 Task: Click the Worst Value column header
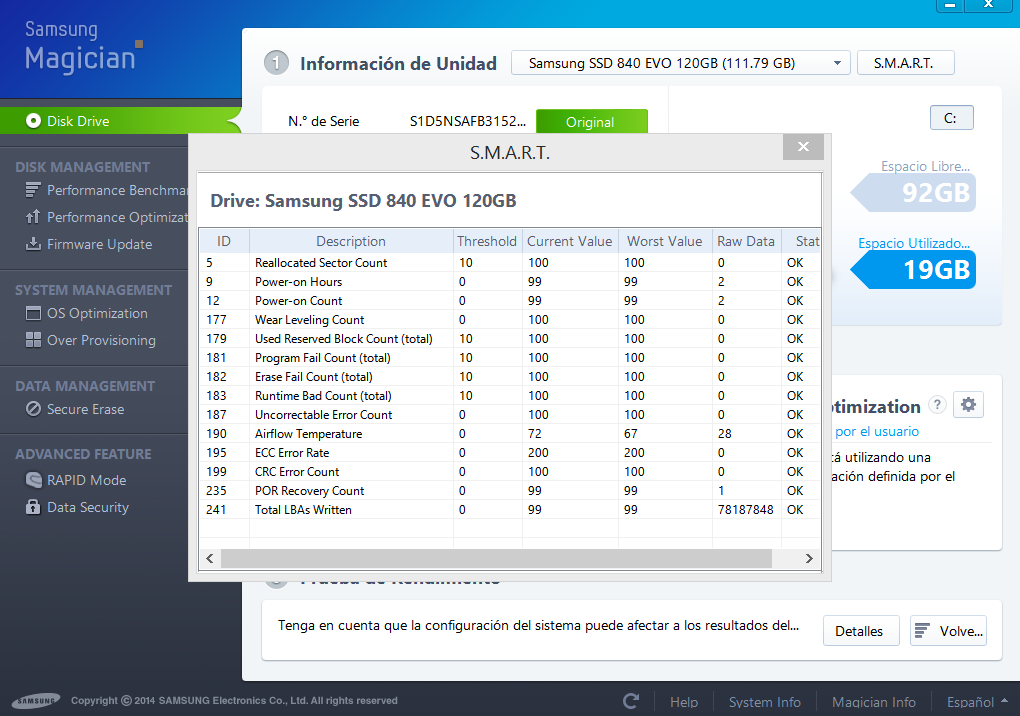point(665,241)
